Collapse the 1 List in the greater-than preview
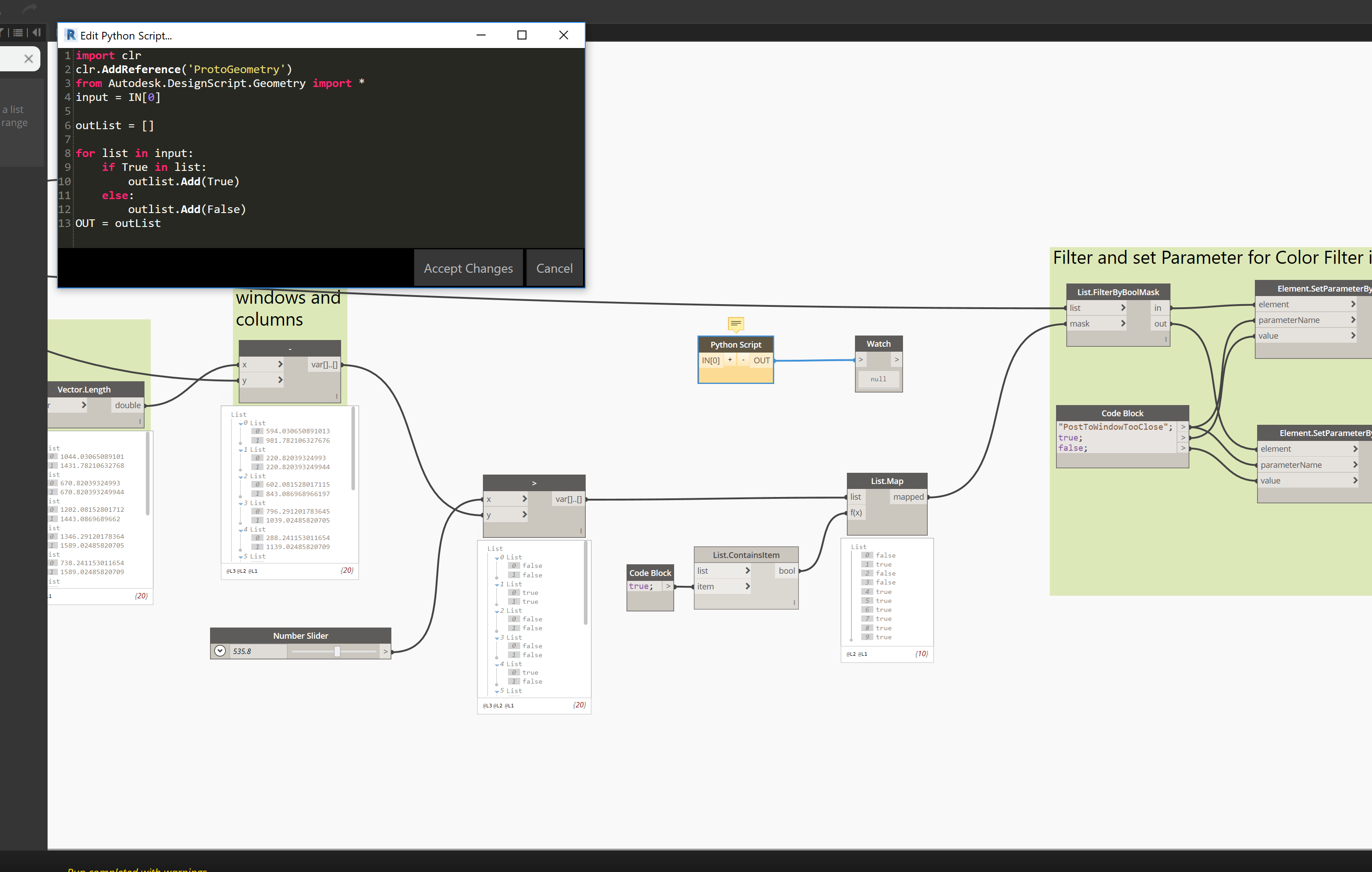The image size is (1372, 872). pyautogui.click(x=497, y=585)
